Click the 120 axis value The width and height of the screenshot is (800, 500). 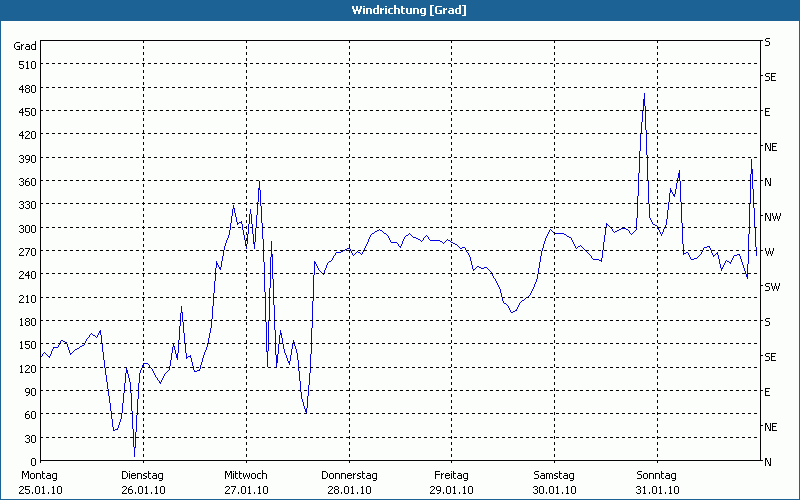(28, 368)
